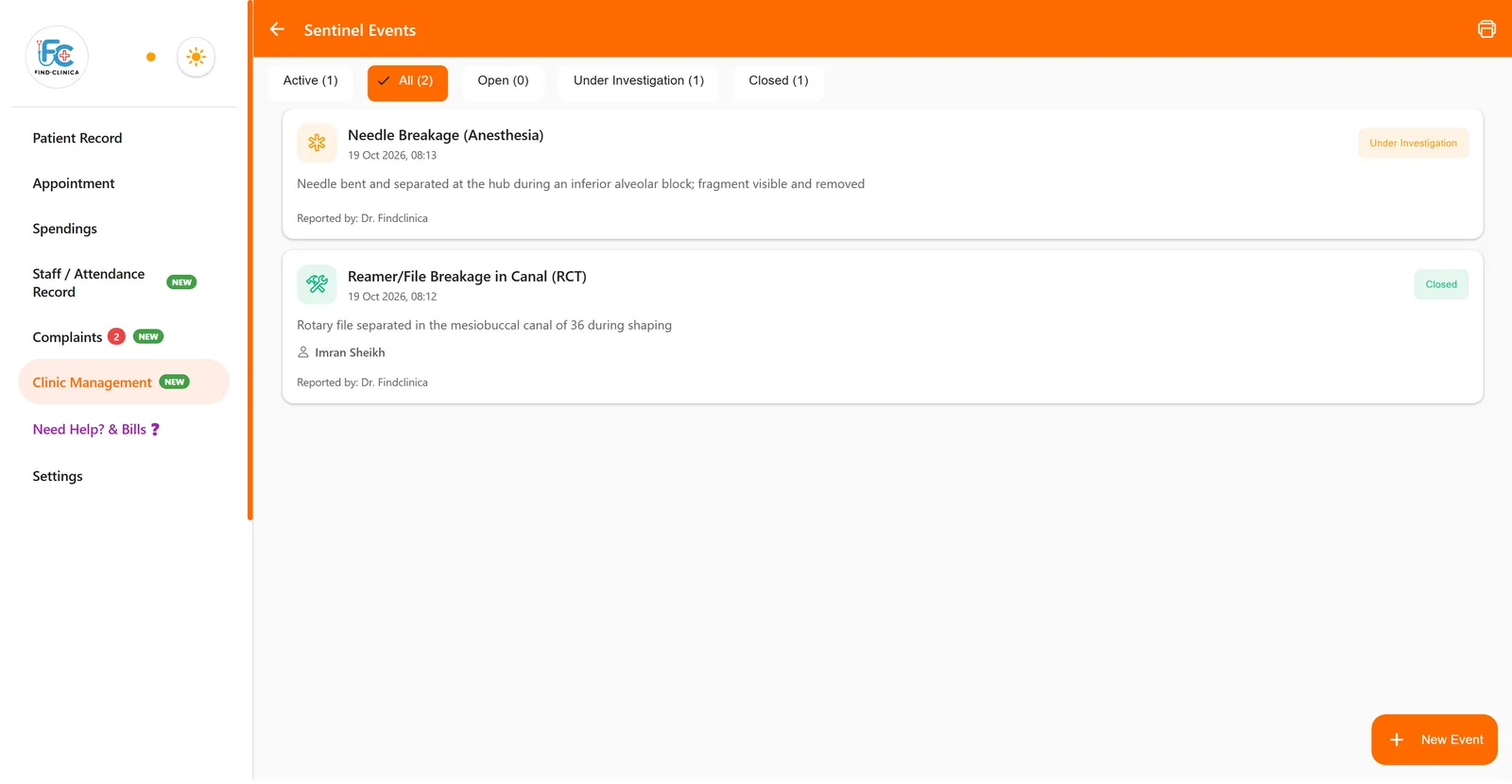
Task: Click the purple question mark icon
Action: (x=155, y=430)
